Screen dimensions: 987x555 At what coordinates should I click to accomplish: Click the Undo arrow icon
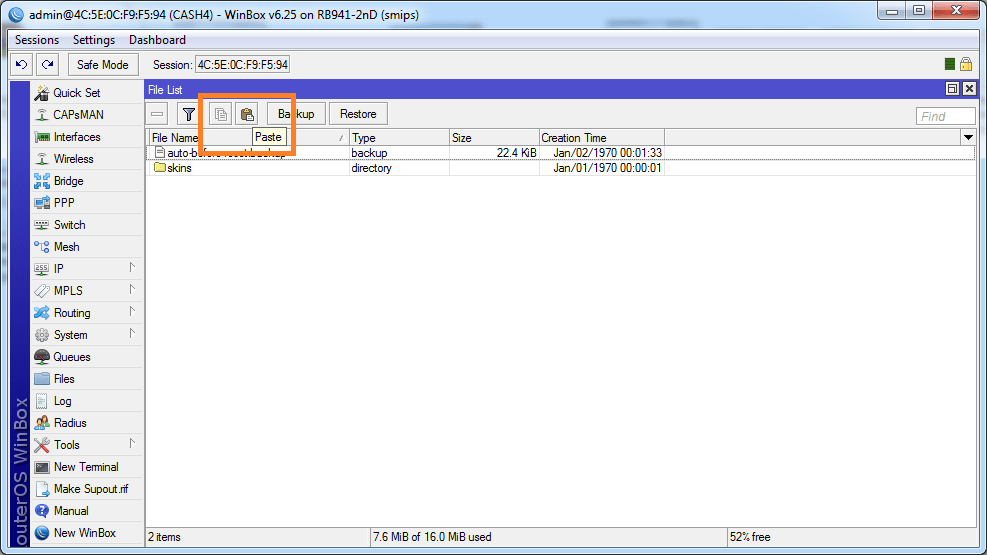tap(22, 65)
